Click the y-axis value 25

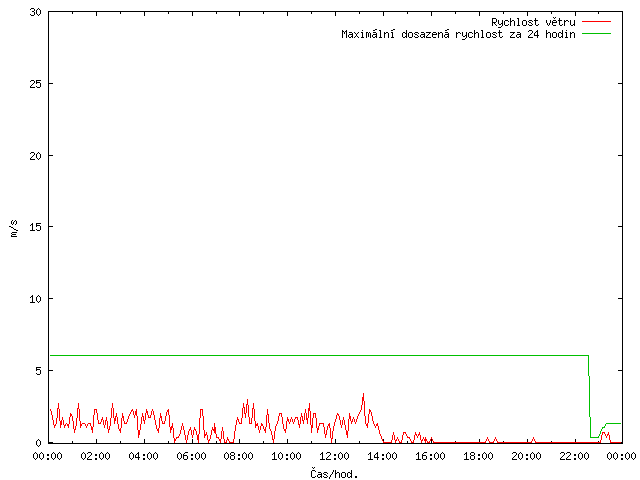[36, 84]
